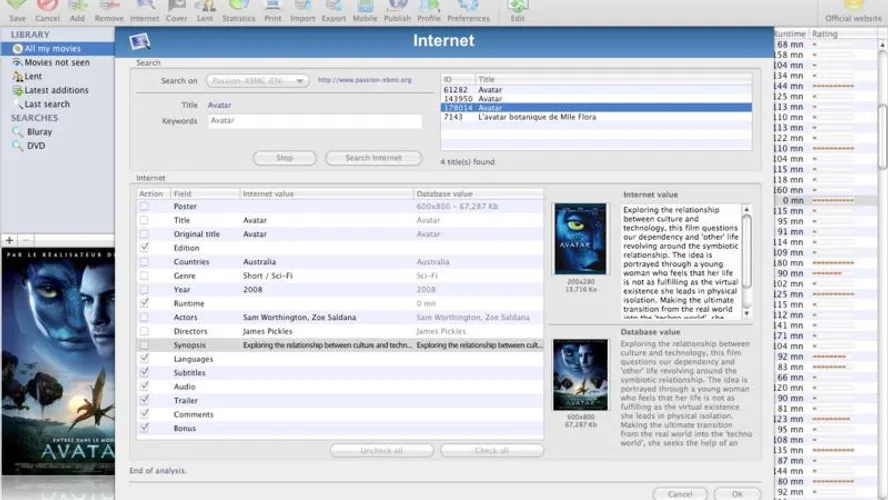Toggle the Countries row checkbox
This screenshot has width=888, height=500.
pyautogui.click(x=144, y=262)
